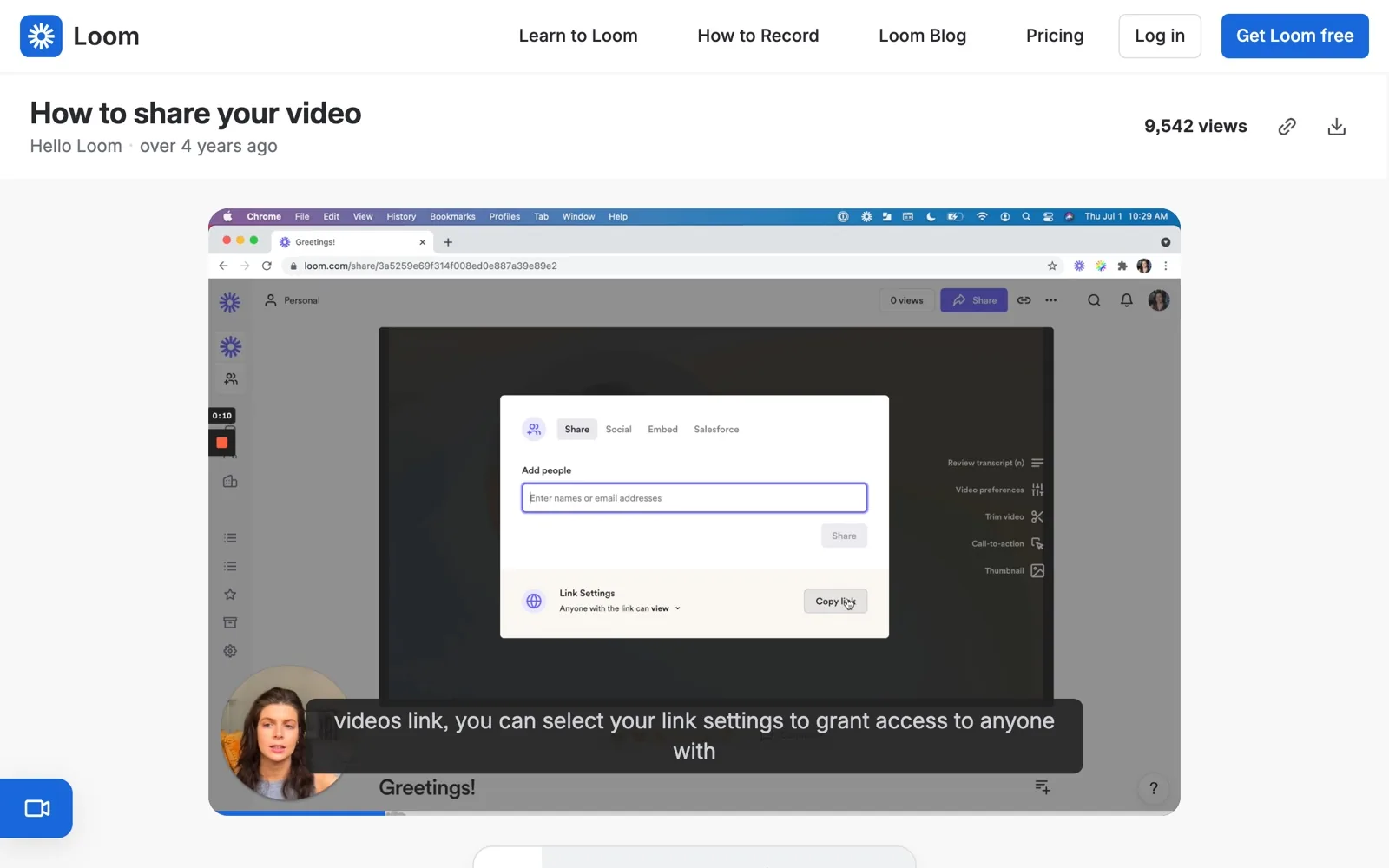Click the Chrome address bar URL
Viewport: 1389px width, 868px height.
tap(431, 266)
